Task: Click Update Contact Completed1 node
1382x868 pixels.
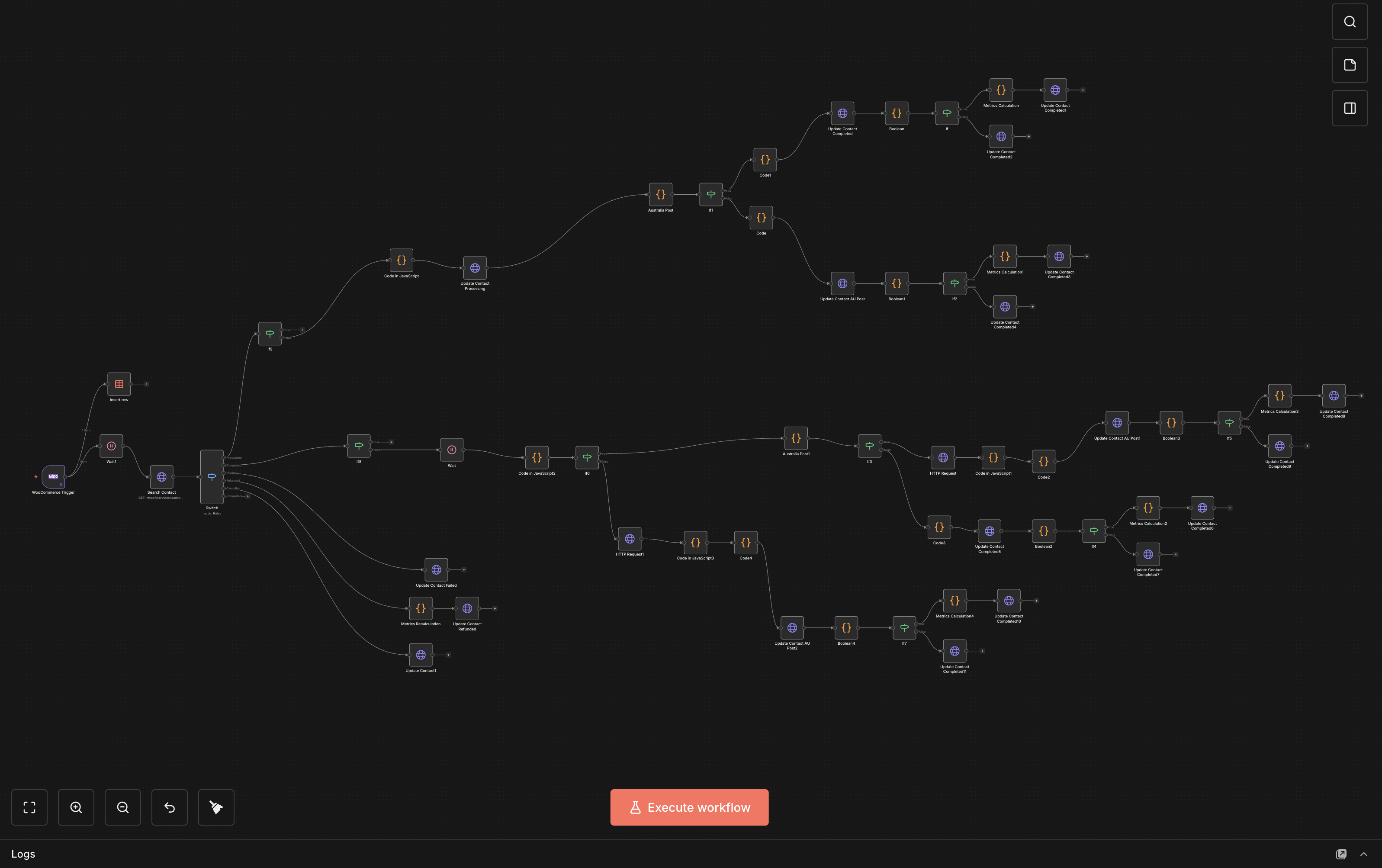Action: tap(1055, 90)
